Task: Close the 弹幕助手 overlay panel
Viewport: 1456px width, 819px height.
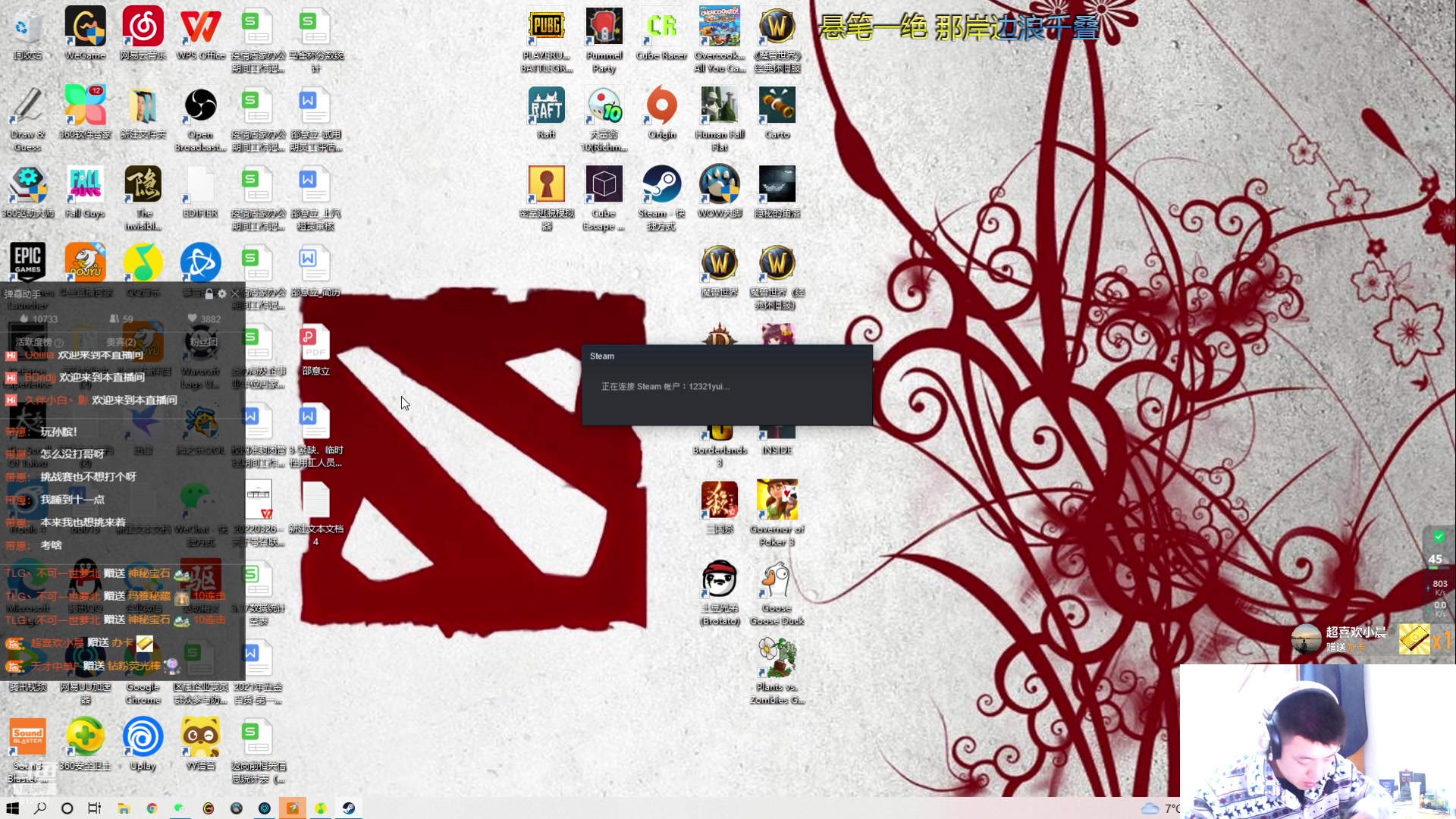Action: click(235, 293)
